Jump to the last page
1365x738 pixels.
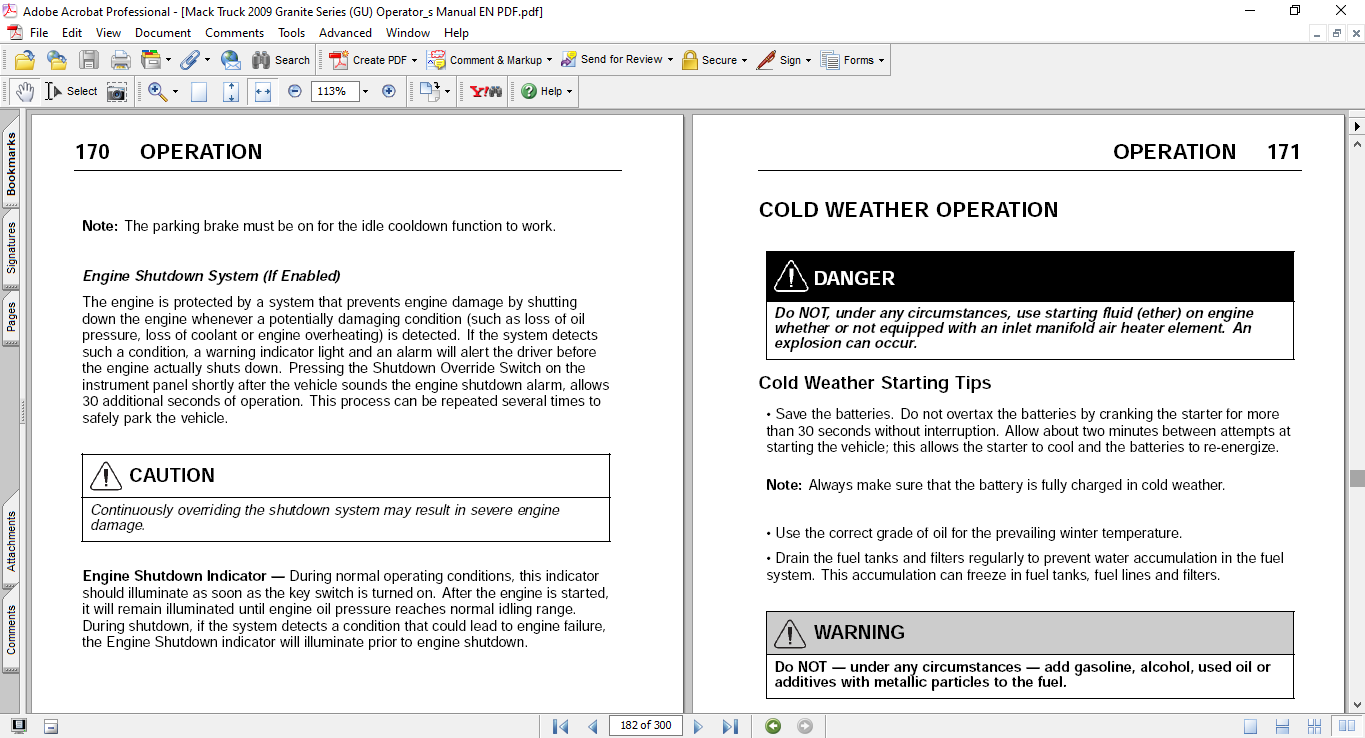pos(730,726)
